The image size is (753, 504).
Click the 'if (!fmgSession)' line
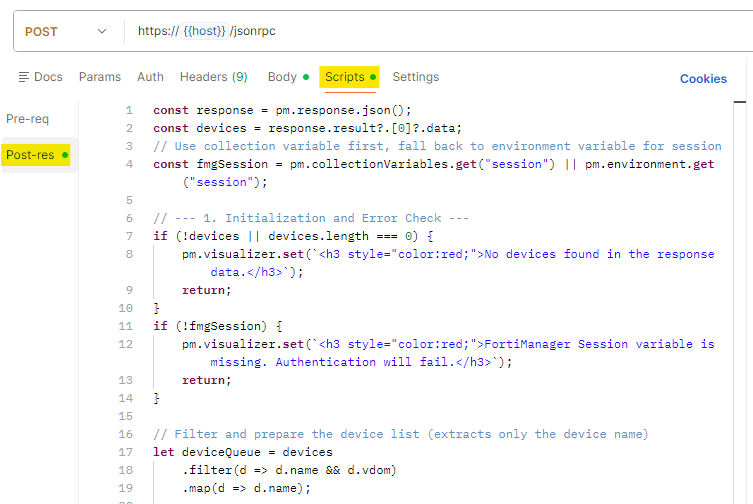tap(218, 326)
